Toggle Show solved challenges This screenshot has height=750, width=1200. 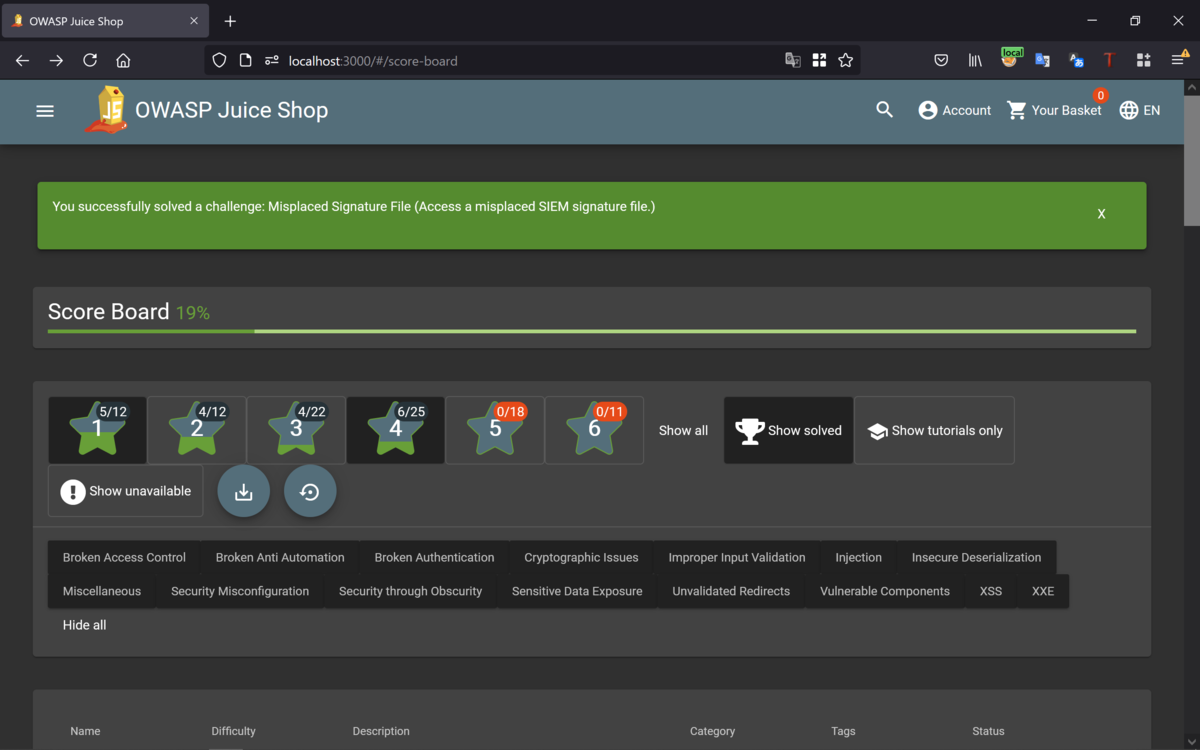[x=789, y=430]
